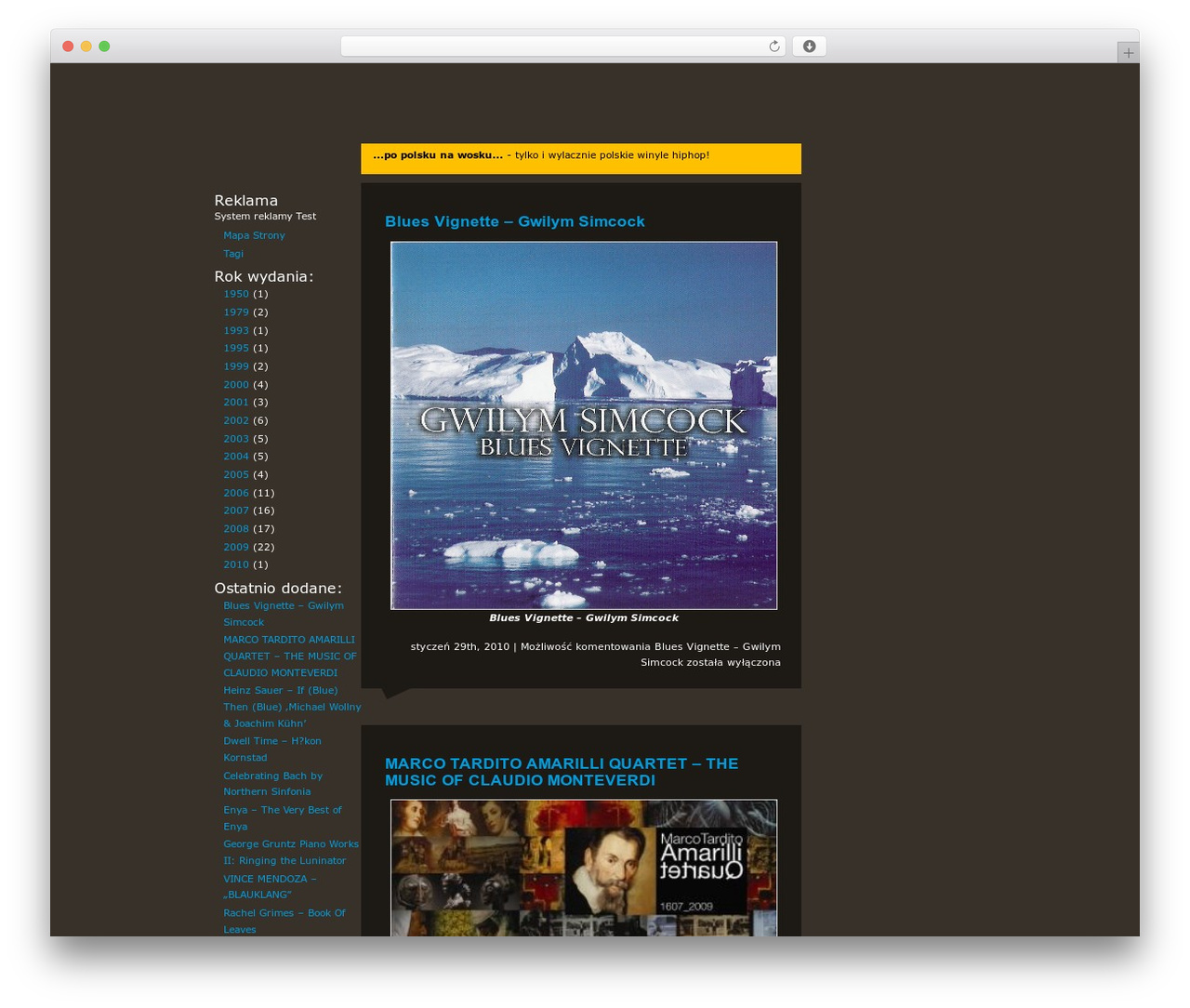Open 'George Gruntz Piano Works II' link
This screenshot has height=1008, width=1190.
(x=291, y=853)
